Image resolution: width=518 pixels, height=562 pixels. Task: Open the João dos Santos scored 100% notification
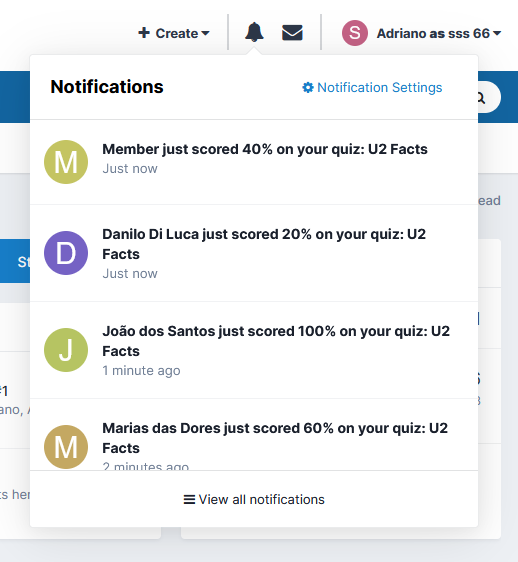(254, 350)
